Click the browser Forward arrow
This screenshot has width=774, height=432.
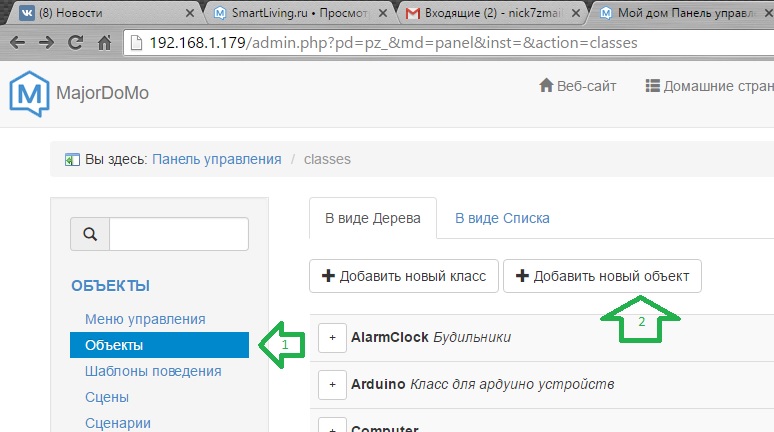click(46, 43)
